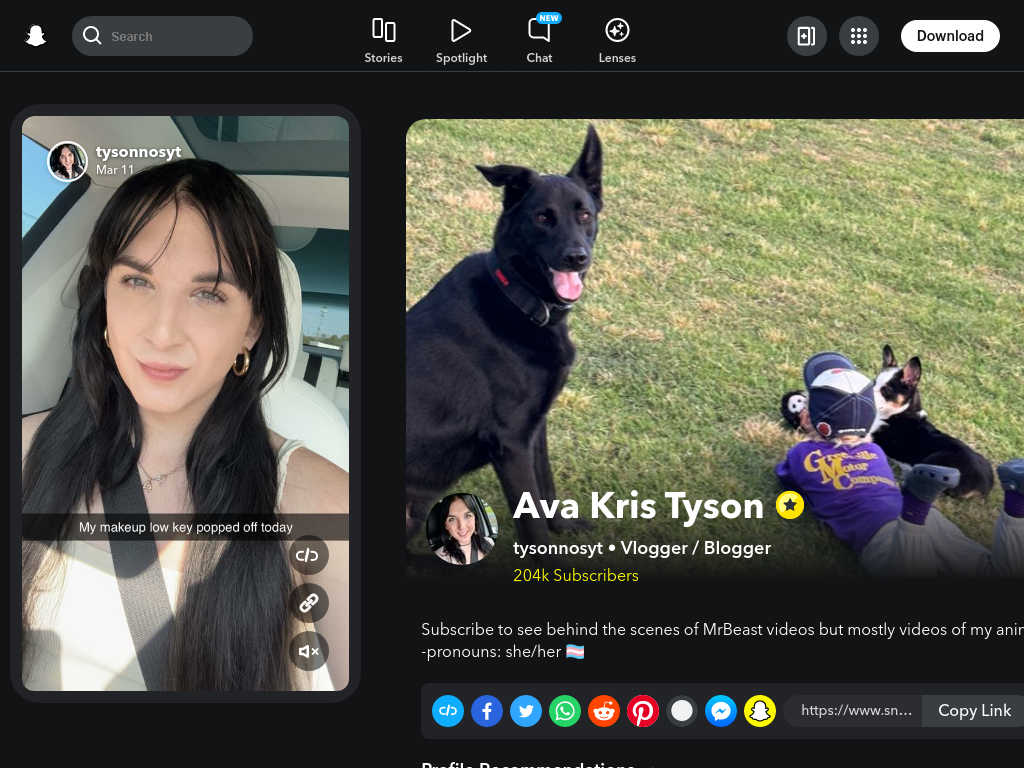Viewport: 1024px width, 768px height.
Task: Open the Lenses tab
Action: [617, 41]
